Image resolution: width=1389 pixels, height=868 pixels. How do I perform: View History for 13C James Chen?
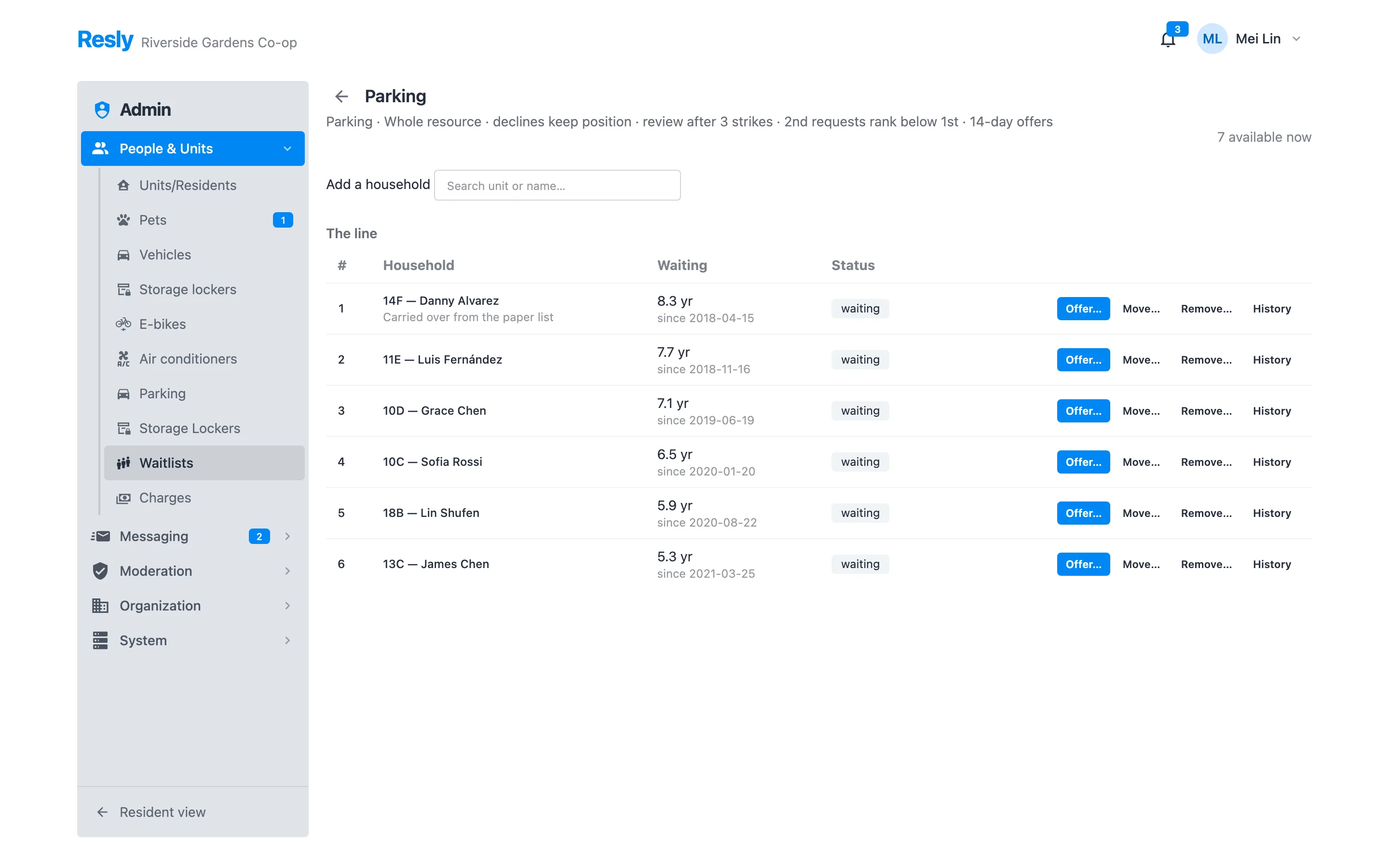pos(1271,564)
